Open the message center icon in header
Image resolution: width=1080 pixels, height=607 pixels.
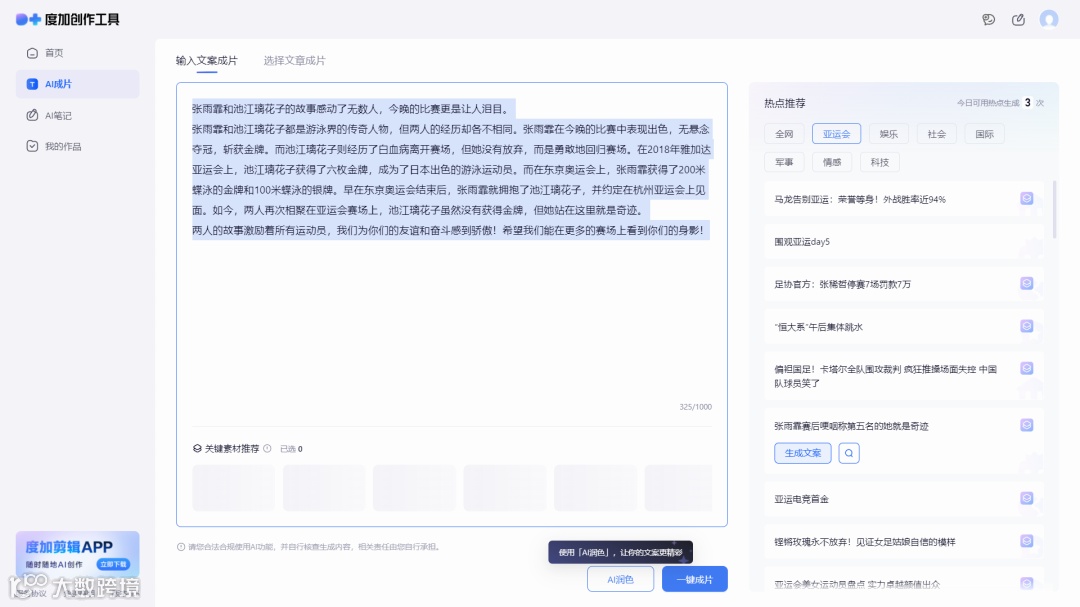point(988,19)
